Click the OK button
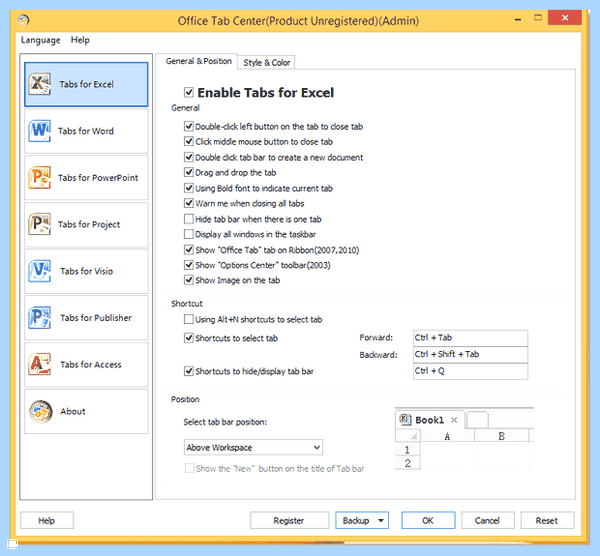The height and width of the screenshot is (556, 600). point(428,520)
